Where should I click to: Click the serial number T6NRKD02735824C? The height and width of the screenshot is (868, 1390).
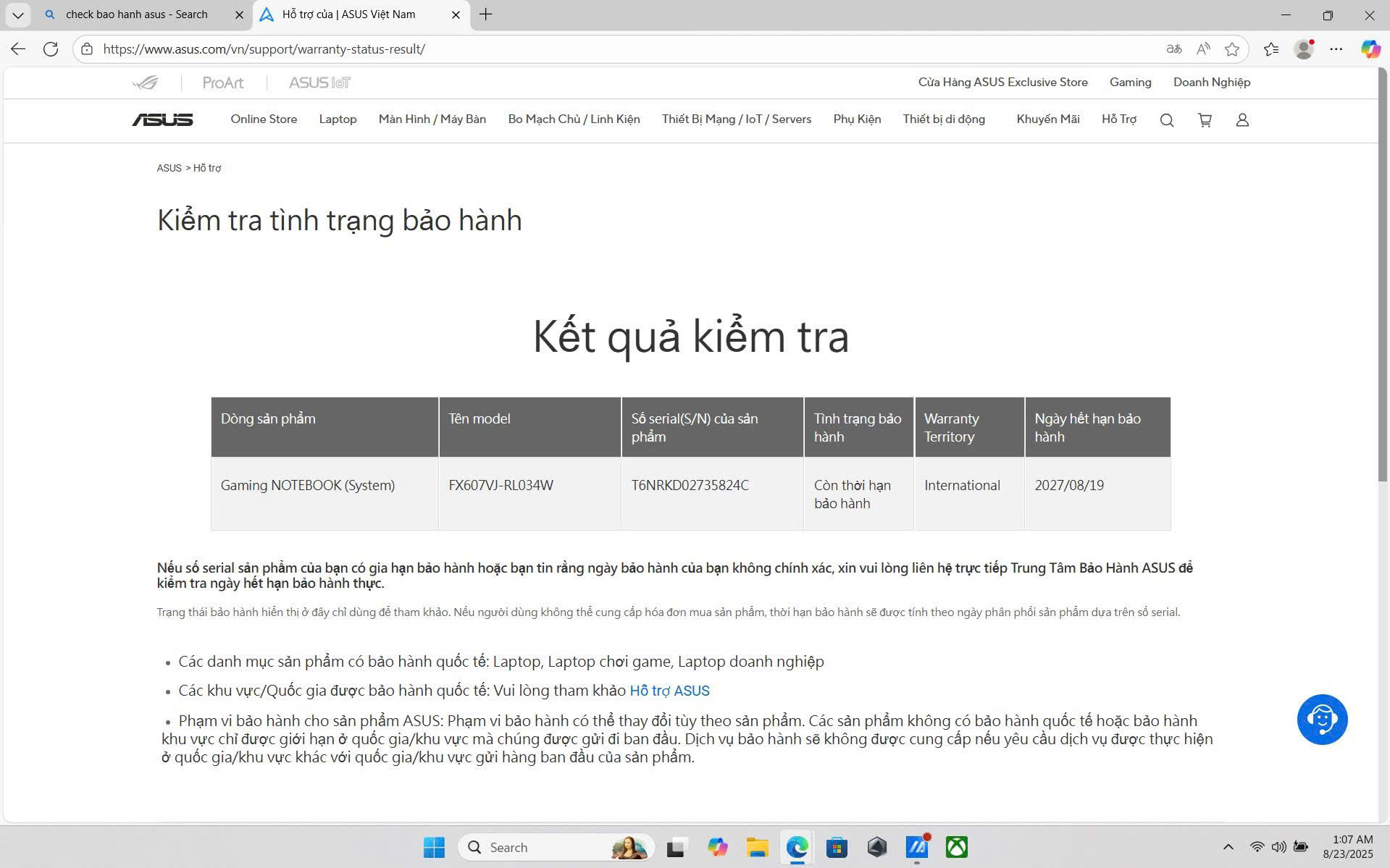coord(690,486)
